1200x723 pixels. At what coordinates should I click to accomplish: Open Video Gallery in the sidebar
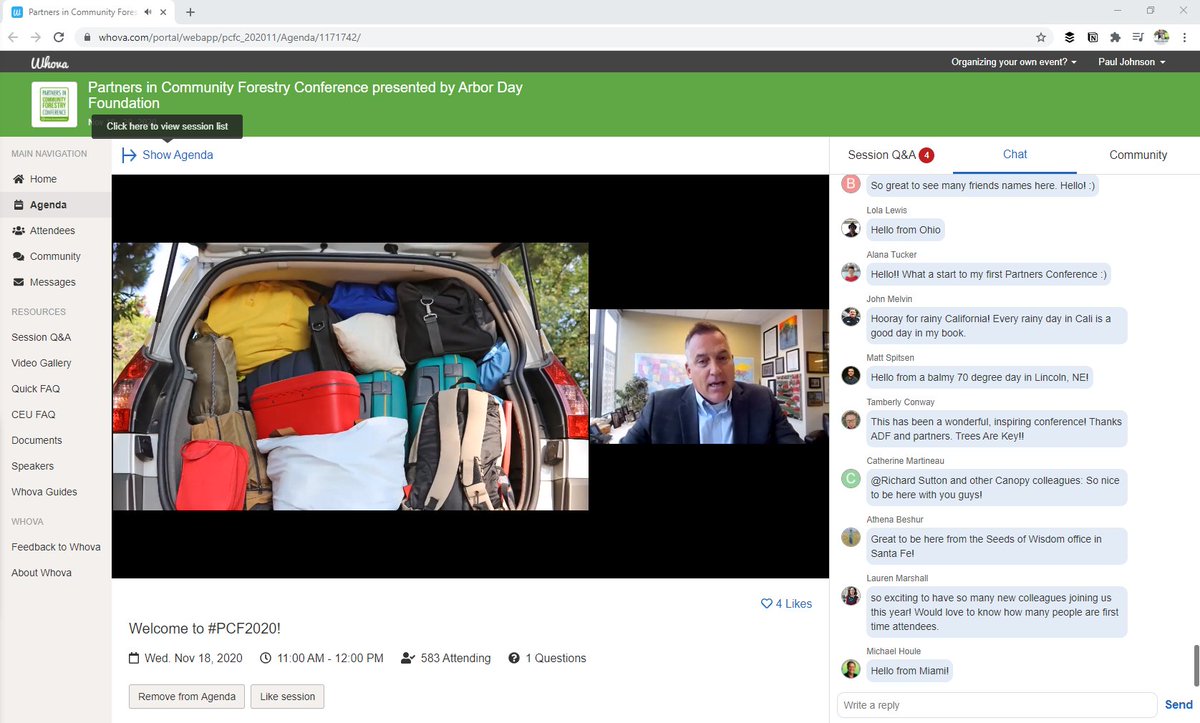pos(41,363)
